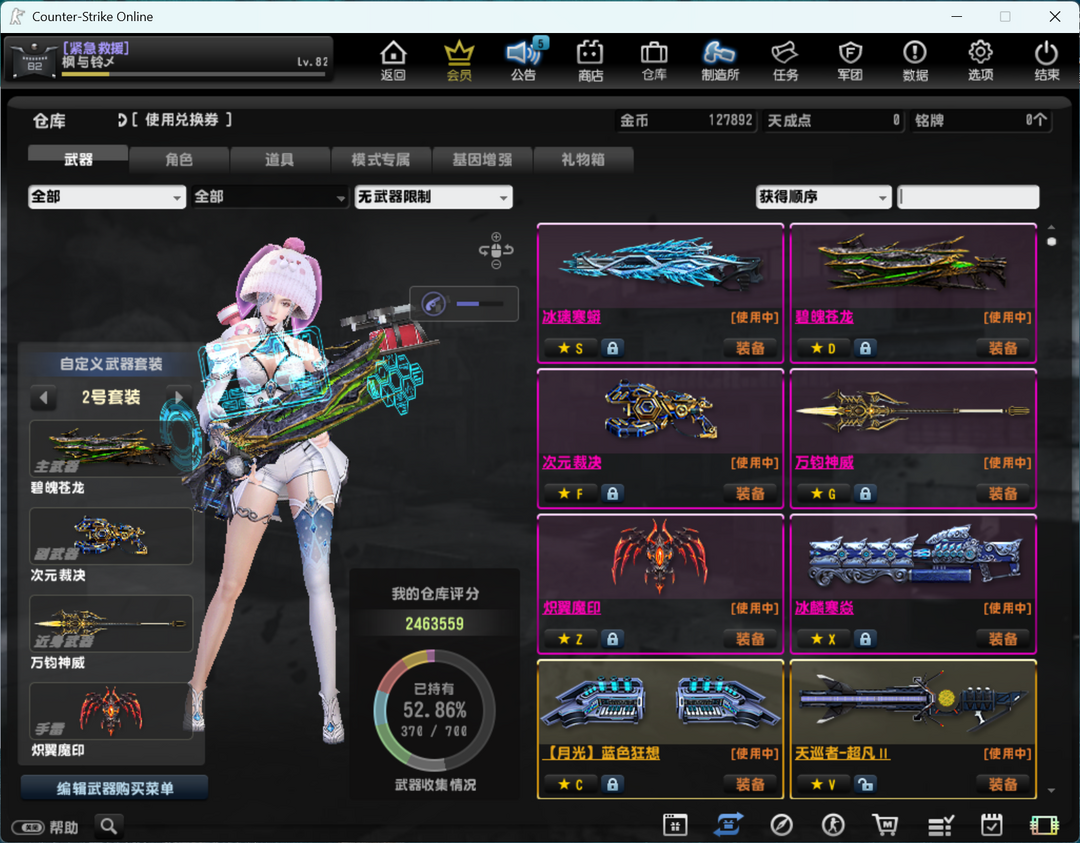Open the calendar check icon in bottom bar
This screenshot has width=1080, height=843.
[992, 824]
